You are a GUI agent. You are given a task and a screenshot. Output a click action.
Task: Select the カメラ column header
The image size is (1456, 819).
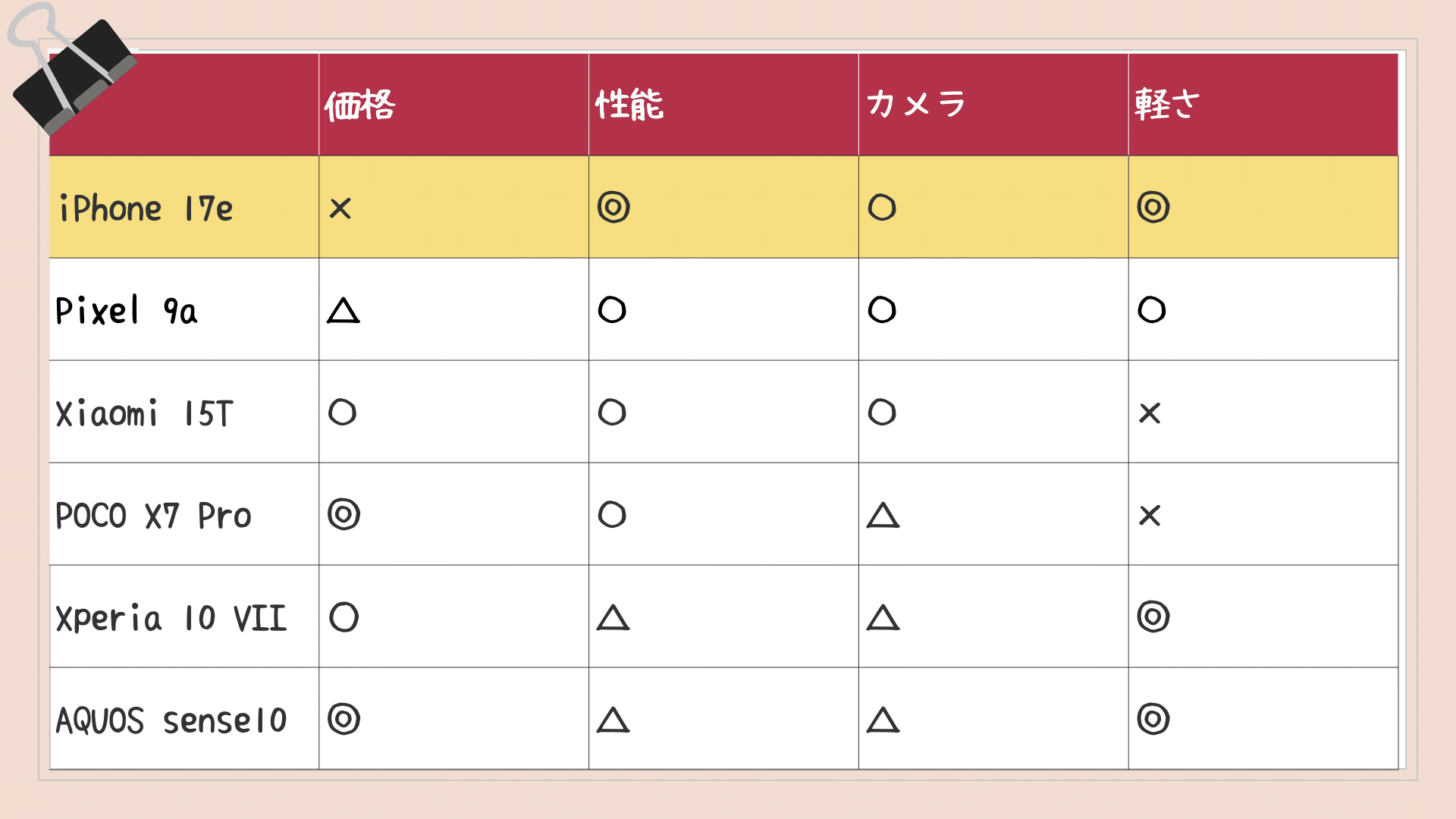916,104
